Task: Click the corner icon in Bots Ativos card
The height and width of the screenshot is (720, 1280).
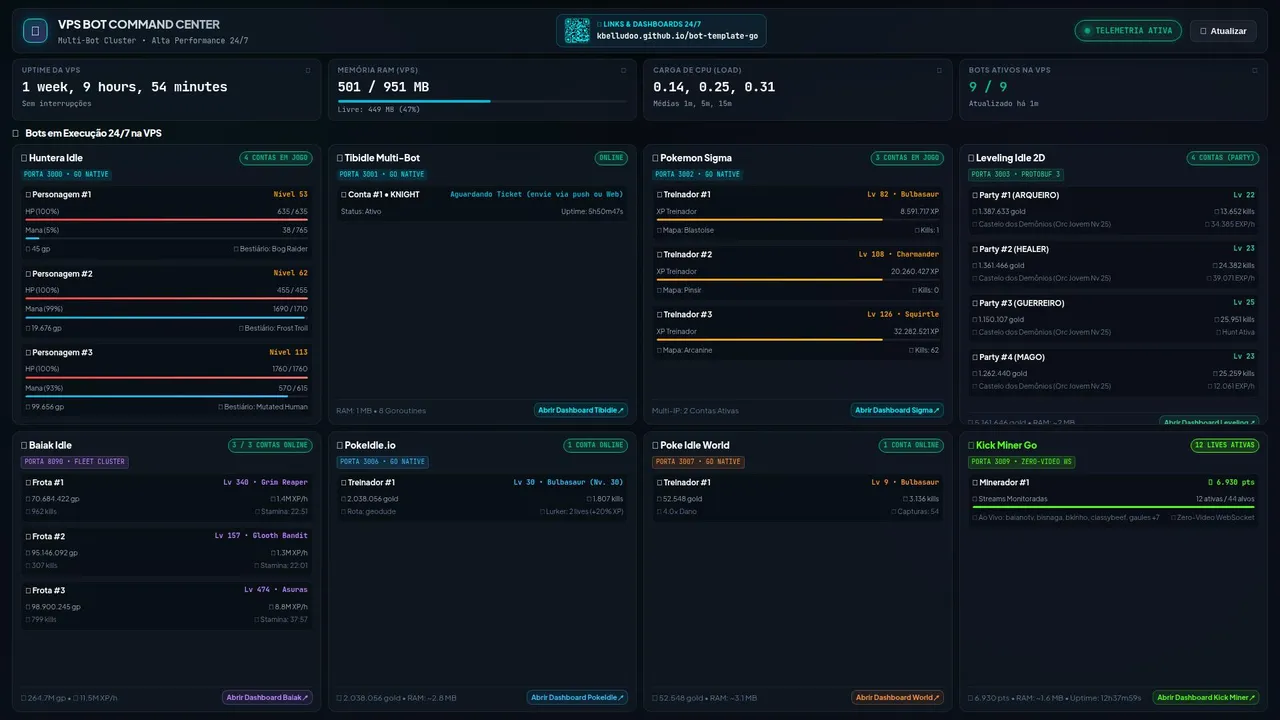Action: 1255,70
